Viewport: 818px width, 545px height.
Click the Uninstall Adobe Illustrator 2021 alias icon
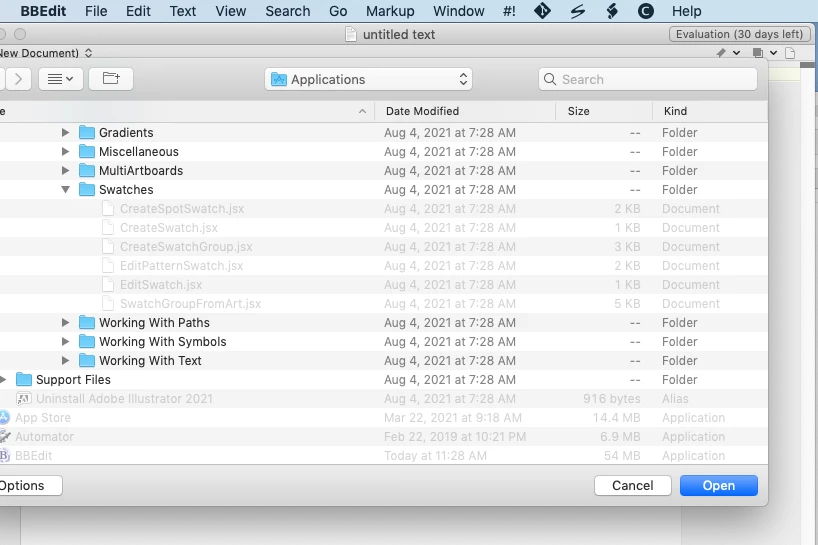click(23, 399)
